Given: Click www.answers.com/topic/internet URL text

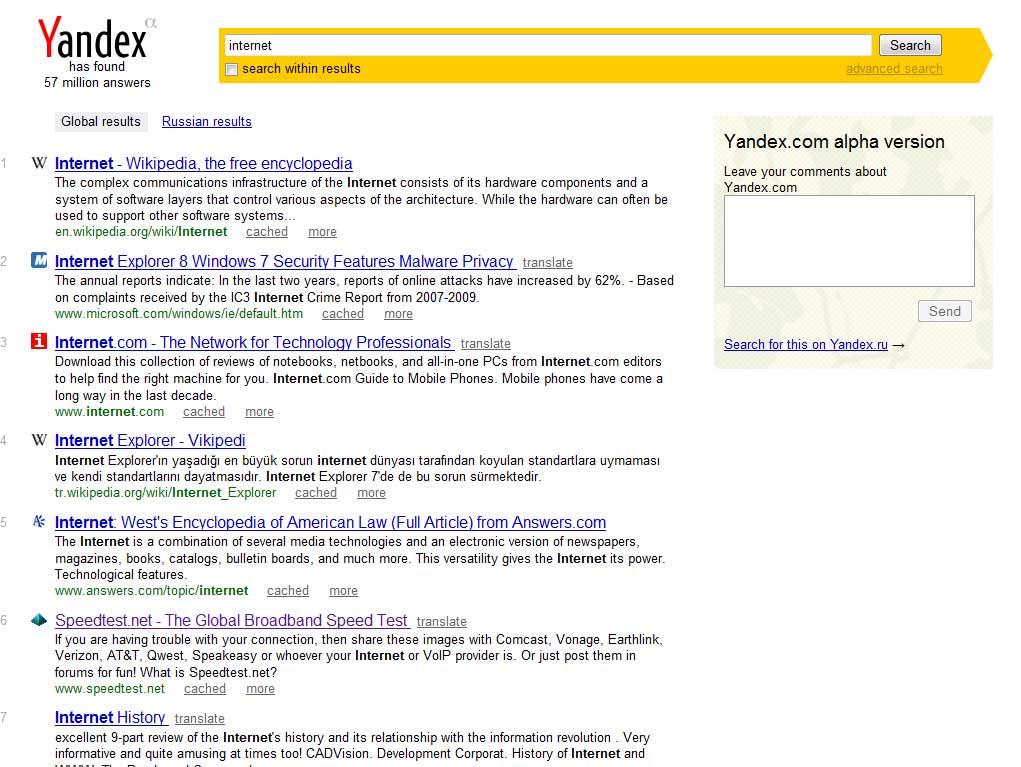Looking at the screenshot, I should coord(152,591).
